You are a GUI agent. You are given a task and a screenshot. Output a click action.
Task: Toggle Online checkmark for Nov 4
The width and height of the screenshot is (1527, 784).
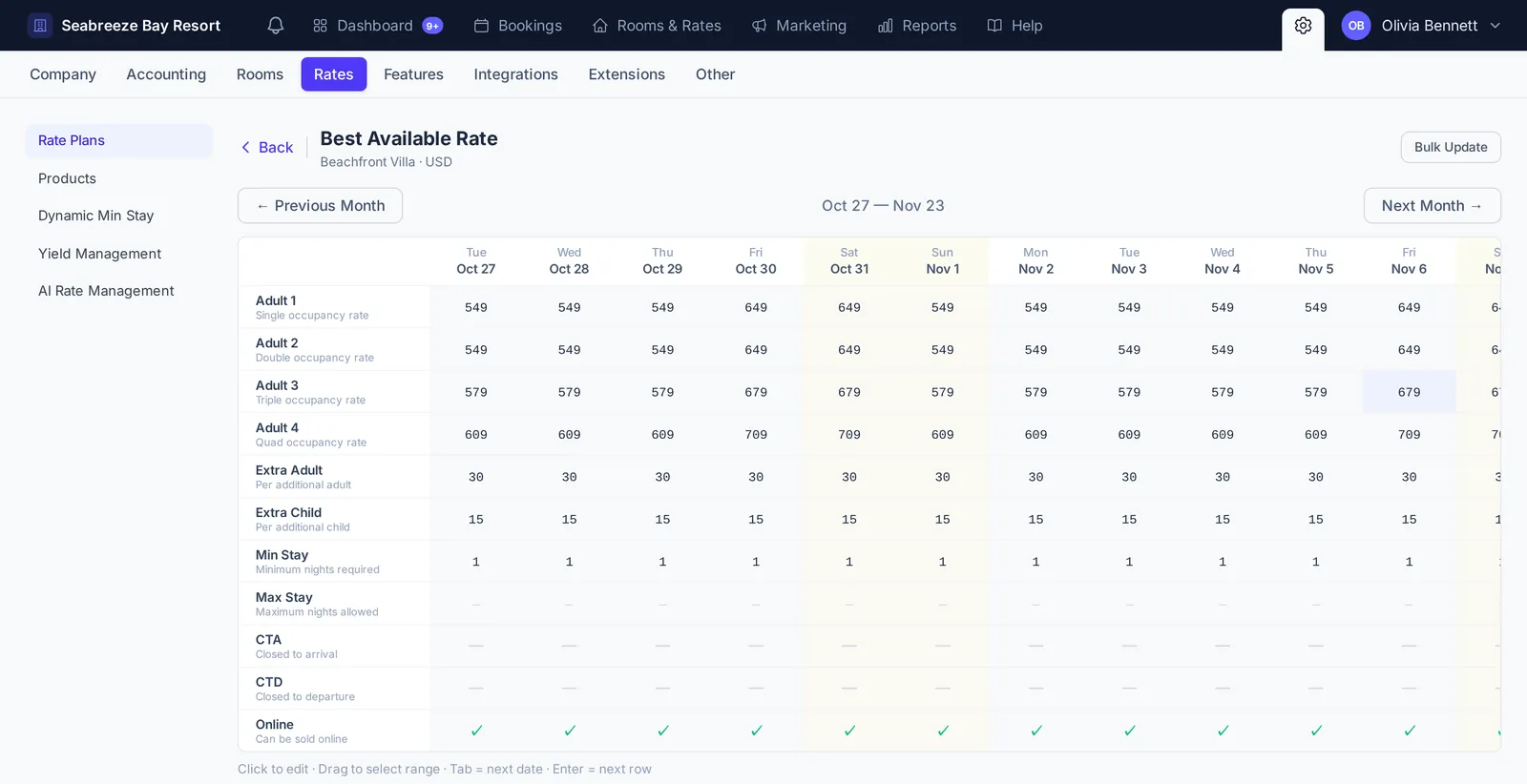pyautogui.click(x=1223, y=731)
